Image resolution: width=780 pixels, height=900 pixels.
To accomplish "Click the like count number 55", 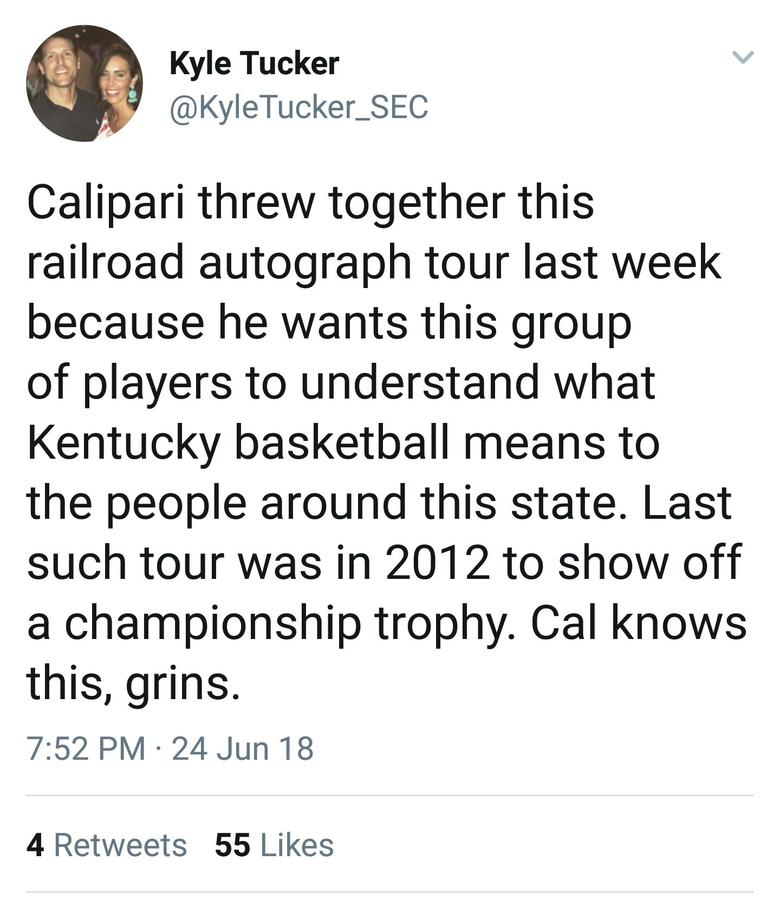I will 232,845.
